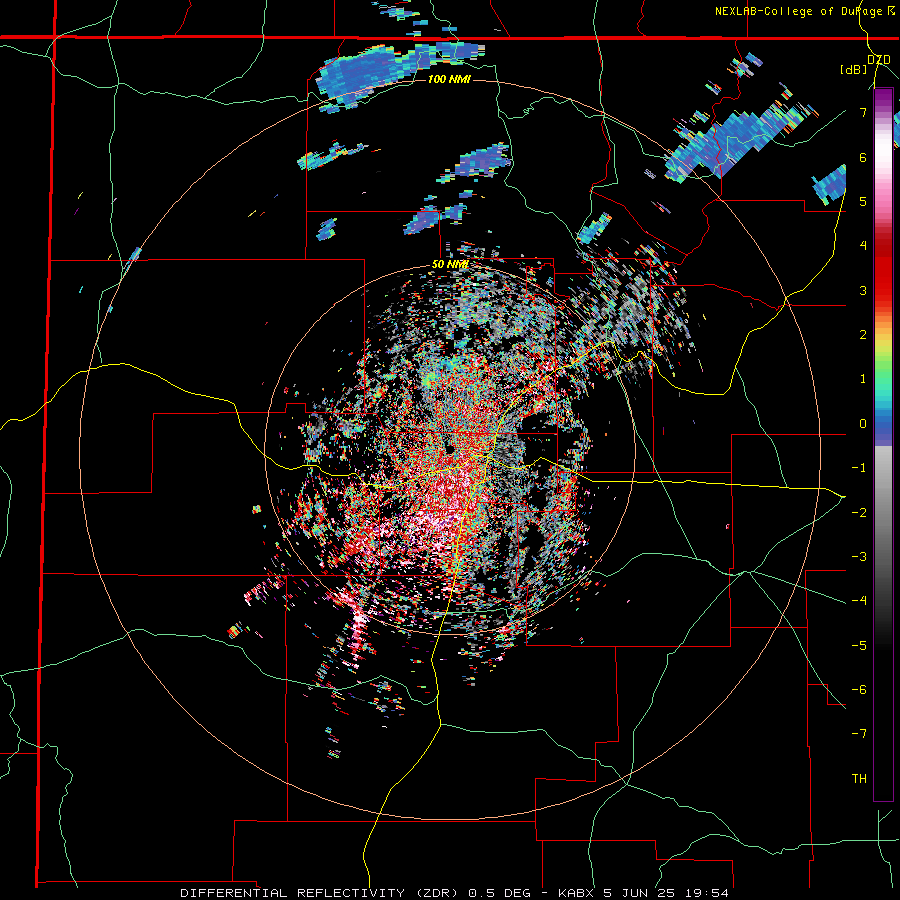Select the "KABX" radar ID in caption
This screenshot has width=900, height=900.
point(577,893)
